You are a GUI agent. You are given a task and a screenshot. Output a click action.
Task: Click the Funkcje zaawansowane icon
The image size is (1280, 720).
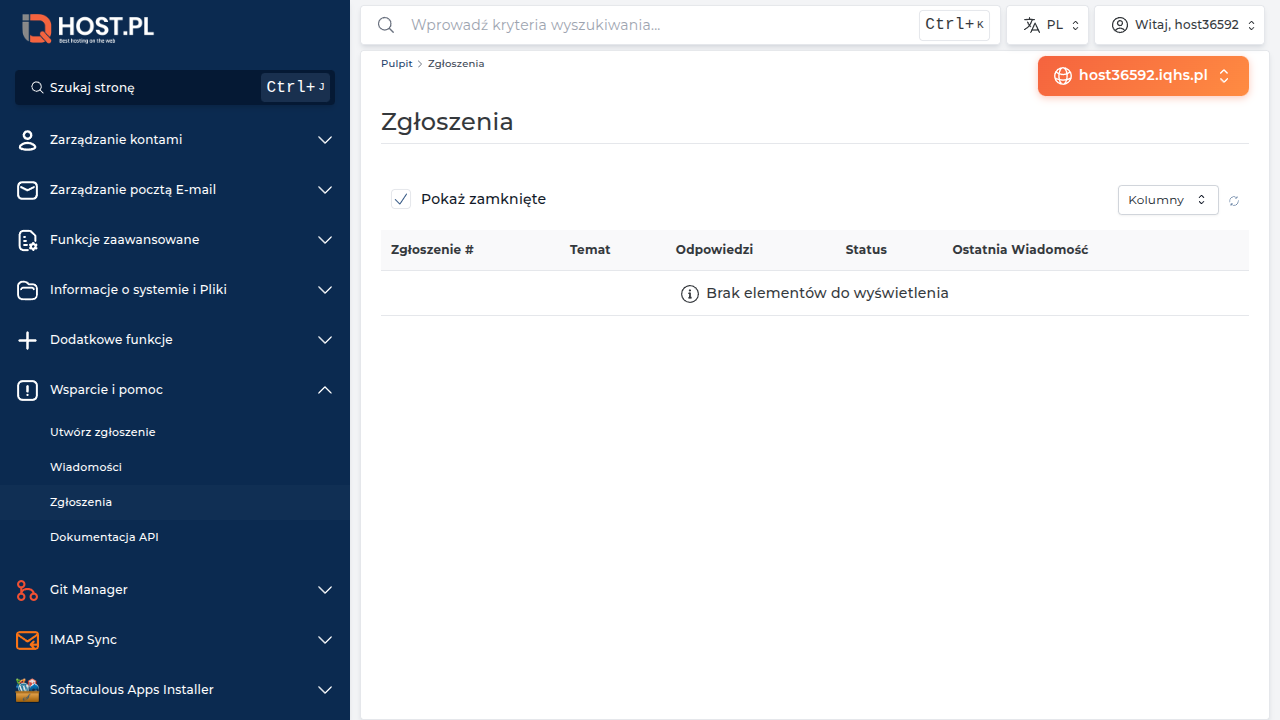click(28, 240)
